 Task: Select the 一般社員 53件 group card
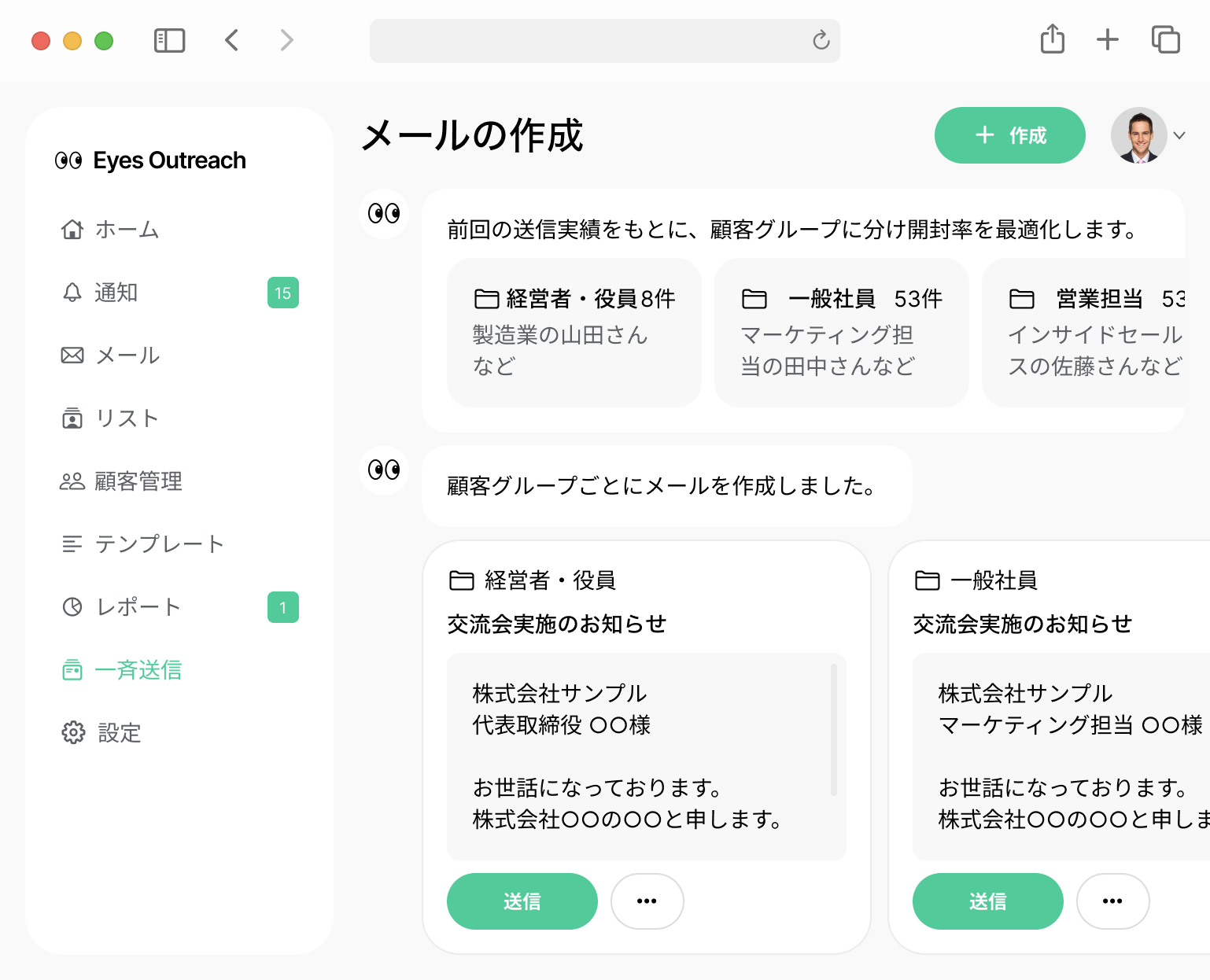841,332
